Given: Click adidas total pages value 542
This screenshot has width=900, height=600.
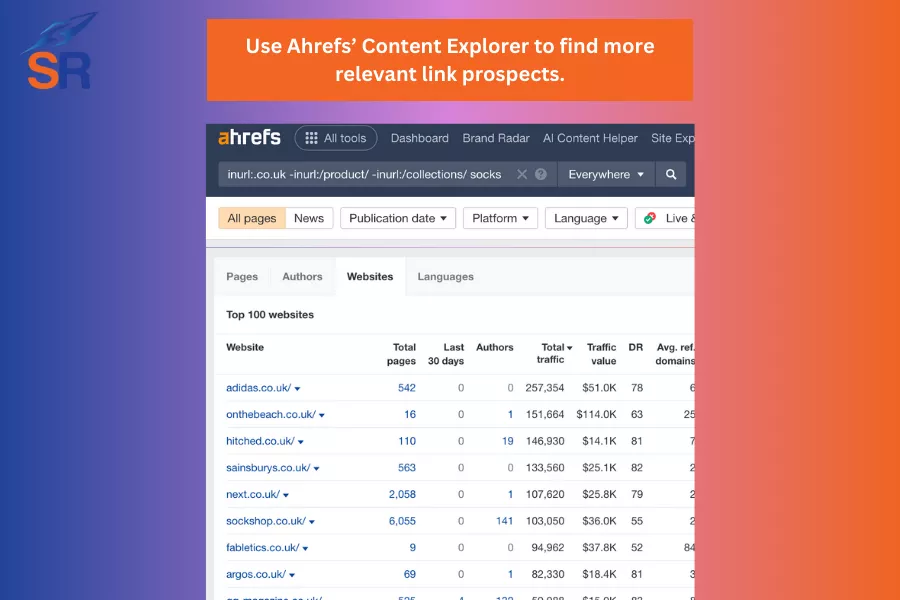Looking at the screenshot, I should click(407, 388).
